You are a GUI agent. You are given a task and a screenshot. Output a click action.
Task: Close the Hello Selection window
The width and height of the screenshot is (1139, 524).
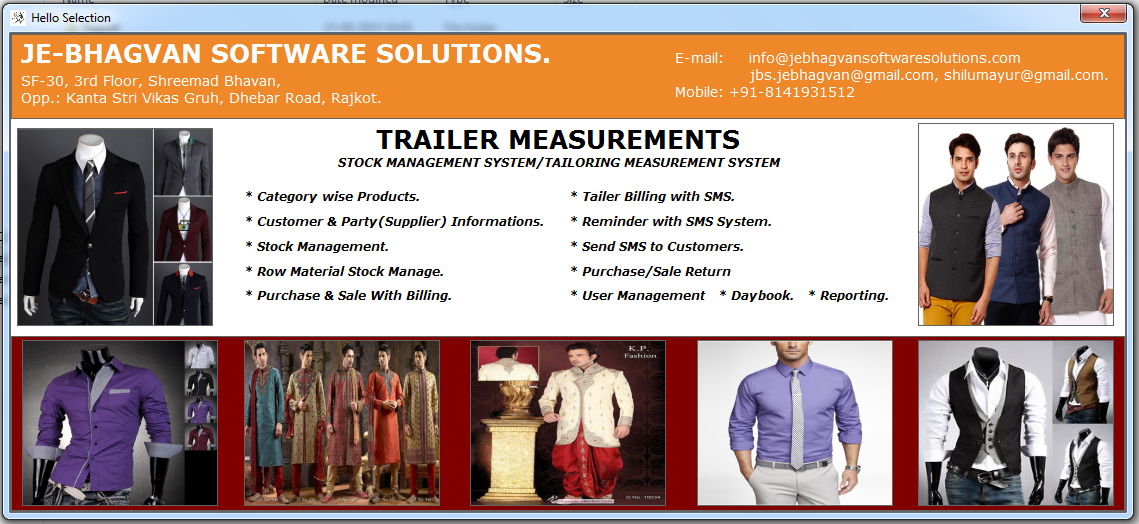point(1103,12)
